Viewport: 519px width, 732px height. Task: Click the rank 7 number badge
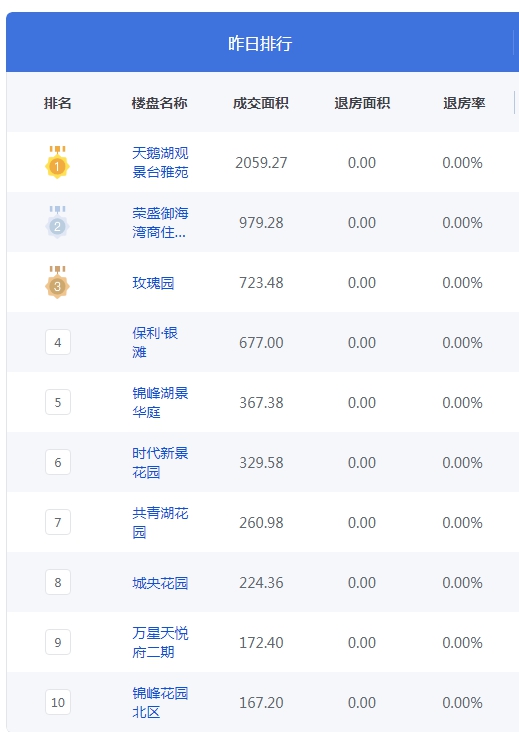pyautogui.click(x=58, y=522)
